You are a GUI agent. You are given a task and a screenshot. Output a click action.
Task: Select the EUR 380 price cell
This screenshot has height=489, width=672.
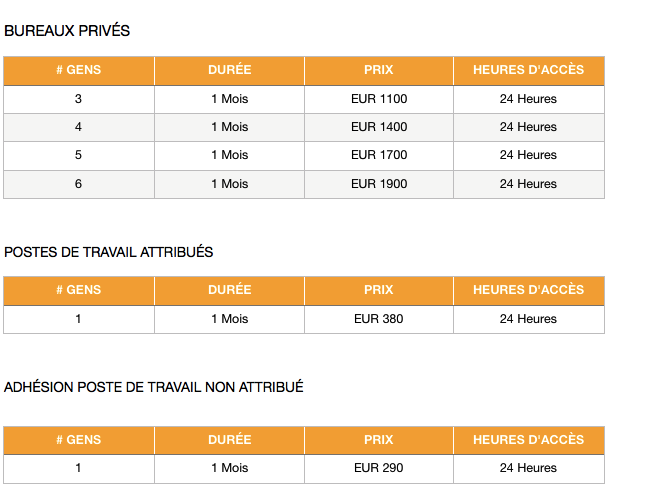pos(379,319)
